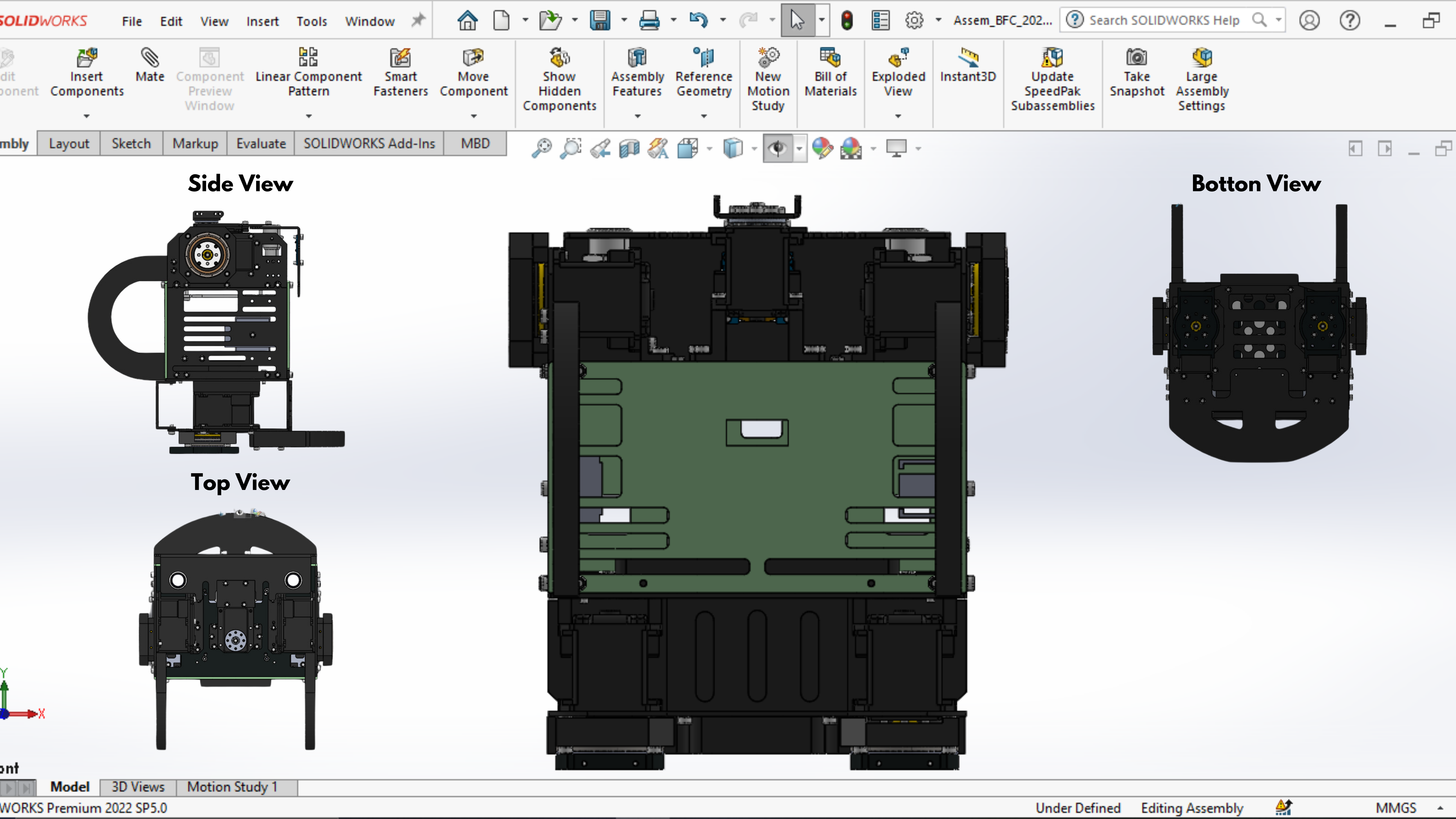Viewport: 1456px width, 819px height.
Task: Select the Zoom to Fit magnifier icon
Action: point(541,148)
